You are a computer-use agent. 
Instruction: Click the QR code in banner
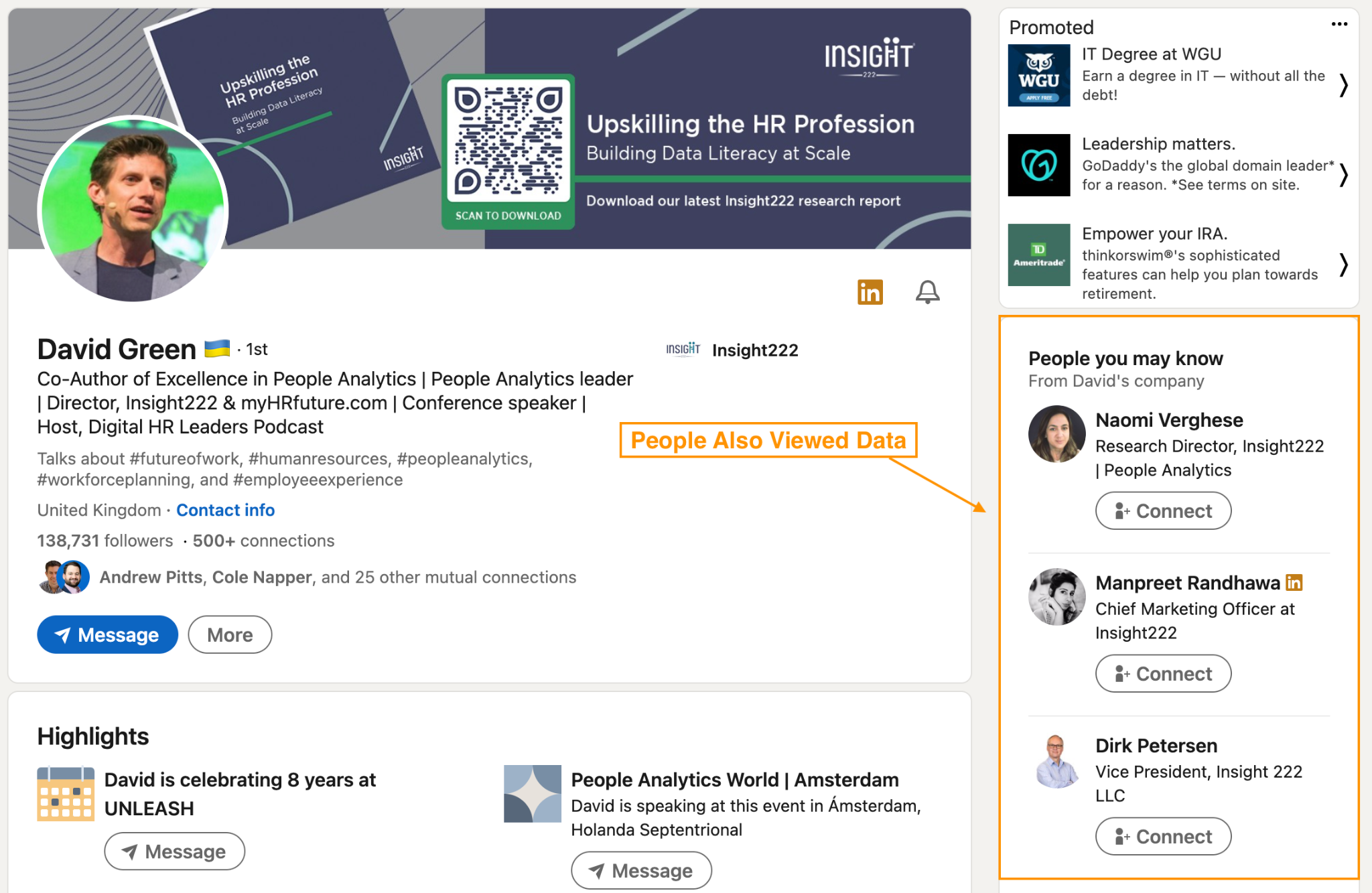click(508, 141)
